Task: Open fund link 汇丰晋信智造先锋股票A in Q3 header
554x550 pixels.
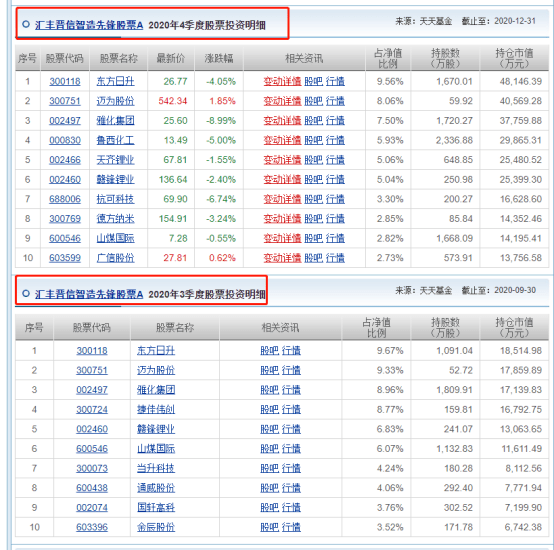Action: click(x=89, y=294)
